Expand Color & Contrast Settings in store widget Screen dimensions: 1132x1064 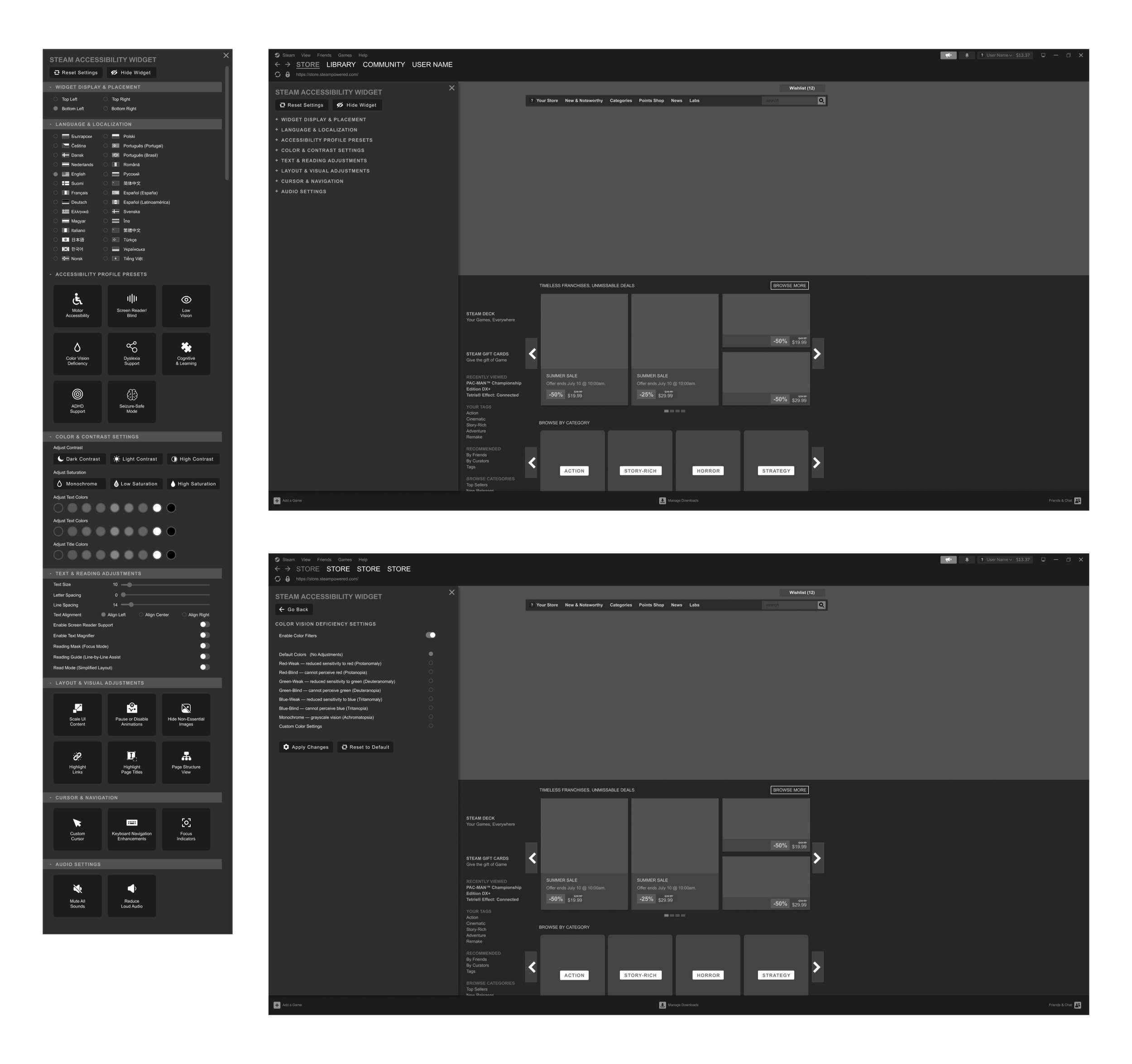coord(322,150)
